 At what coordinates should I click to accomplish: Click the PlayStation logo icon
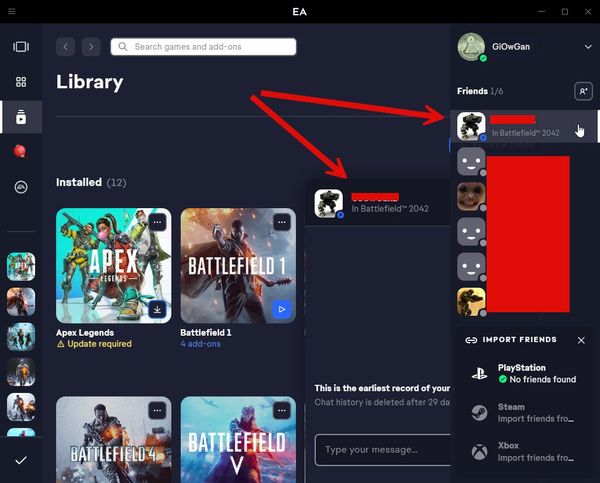click(479, 373)
